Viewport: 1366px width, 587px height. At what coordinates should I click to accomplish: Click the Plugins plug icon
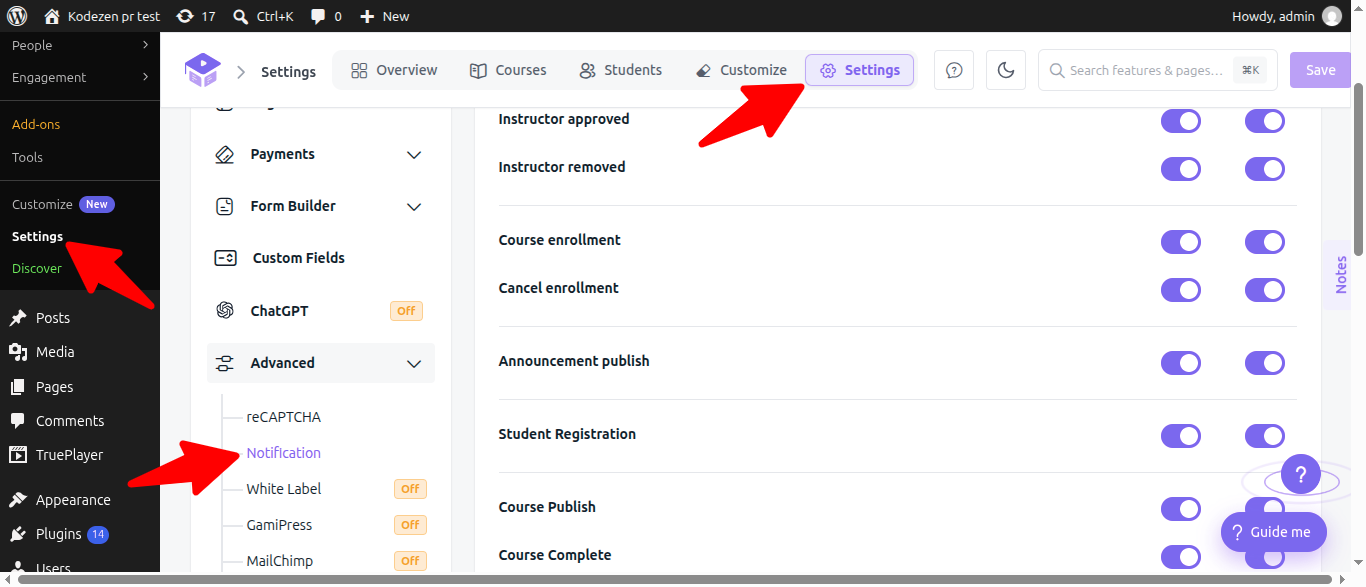[x=18, y=534]
